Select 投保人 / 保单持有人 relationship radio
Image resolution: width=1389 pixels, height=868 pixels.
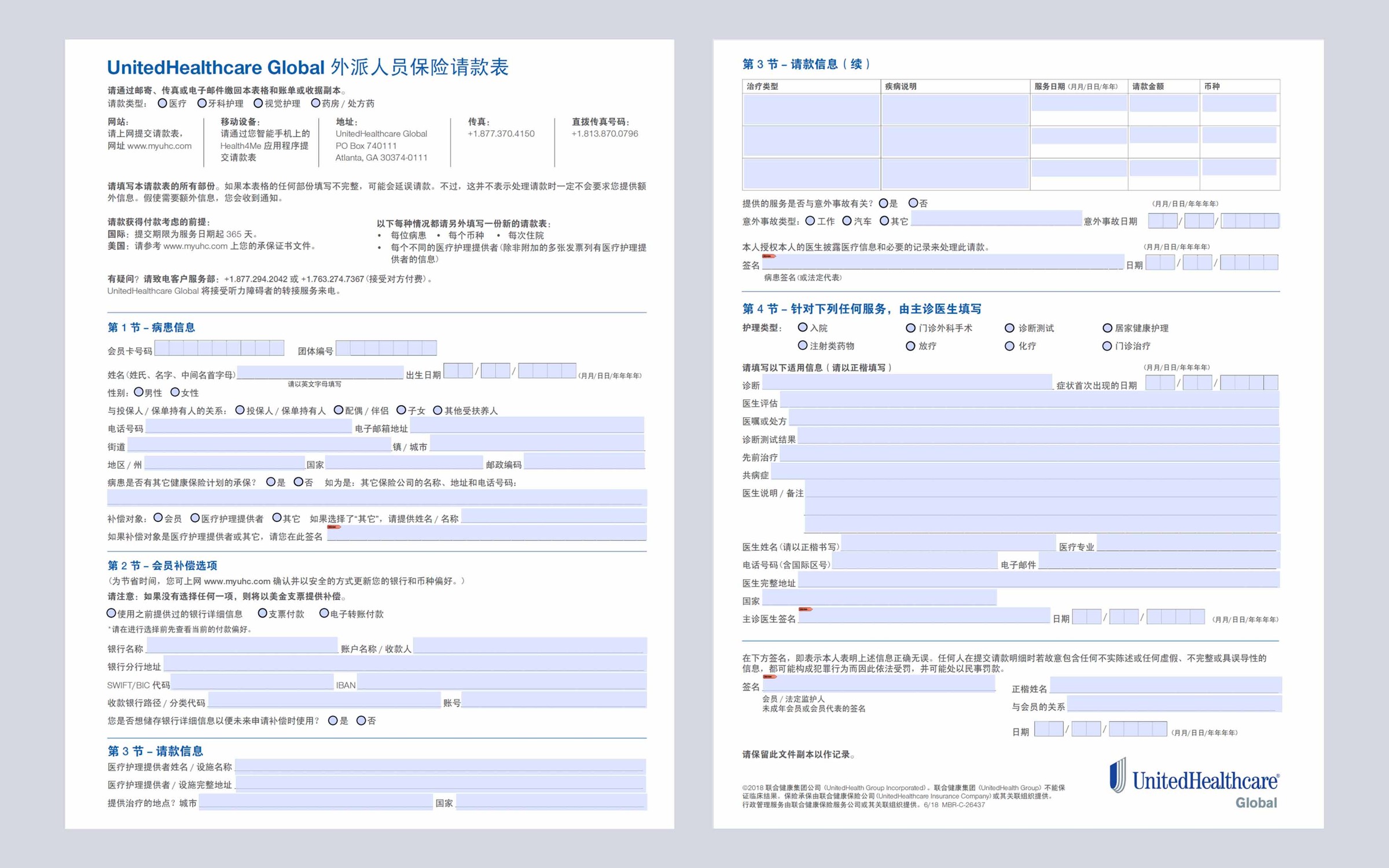[x=240, y=410]
